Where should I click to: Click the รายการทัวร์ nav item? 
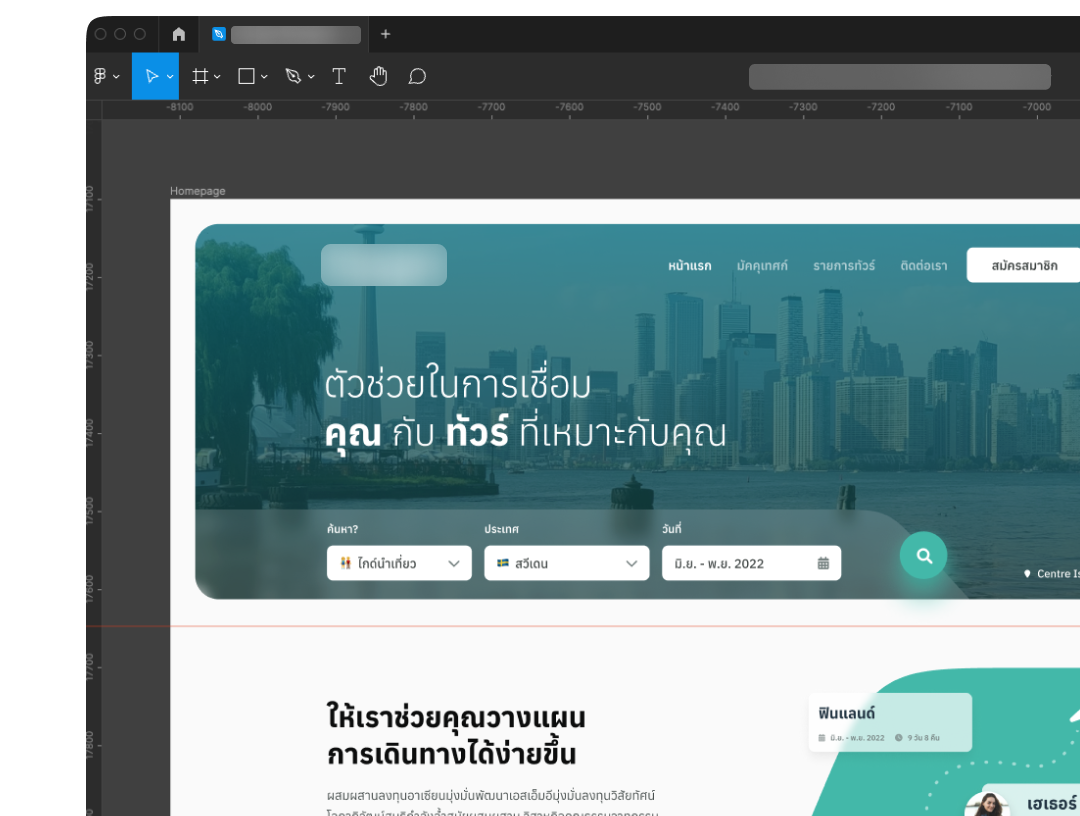(x=844, y=266)
